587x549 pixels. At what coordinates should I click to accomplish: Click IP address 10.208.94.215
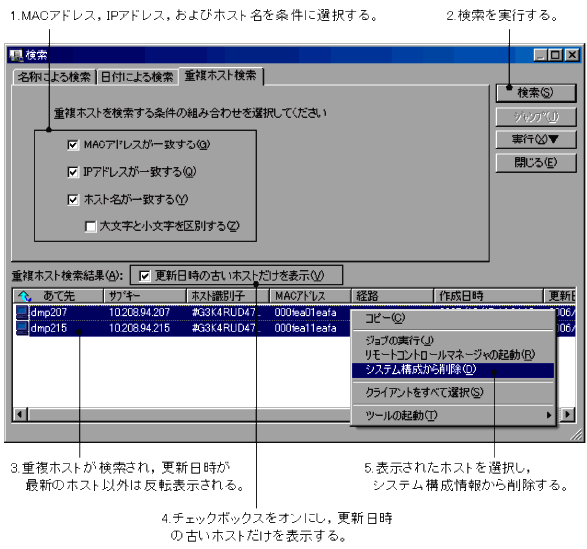pyautogui.click(x=139, y=328)
